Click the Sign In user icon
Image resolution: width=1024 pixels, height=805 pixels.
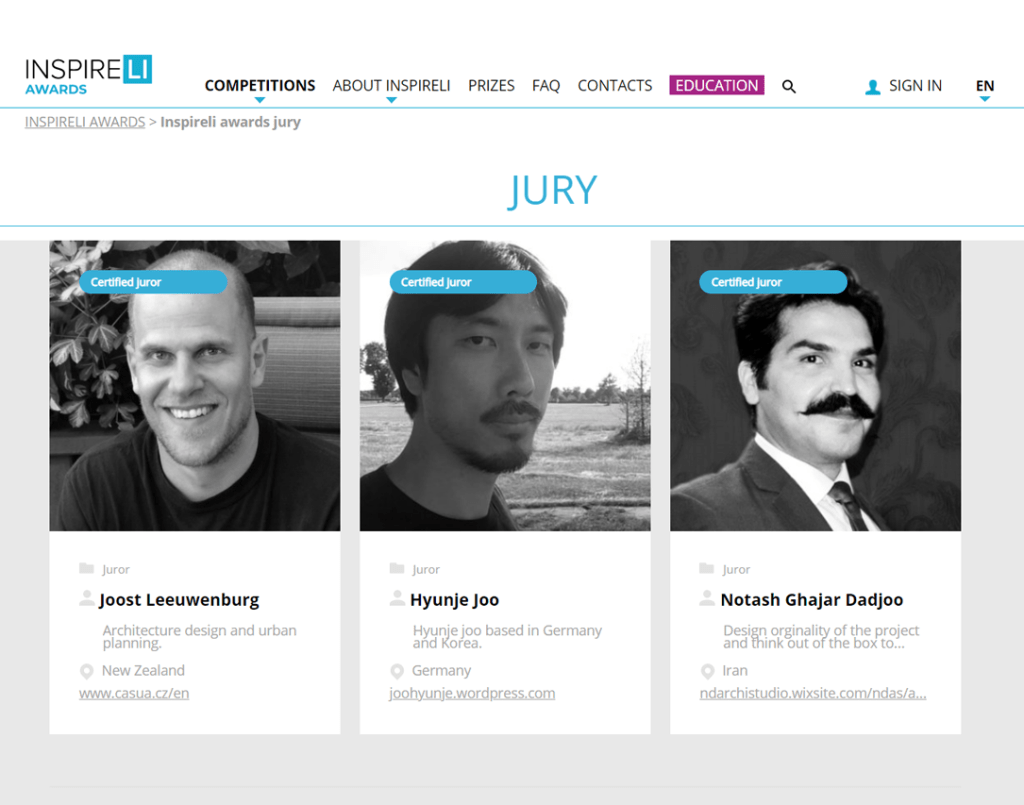[872, 86]
